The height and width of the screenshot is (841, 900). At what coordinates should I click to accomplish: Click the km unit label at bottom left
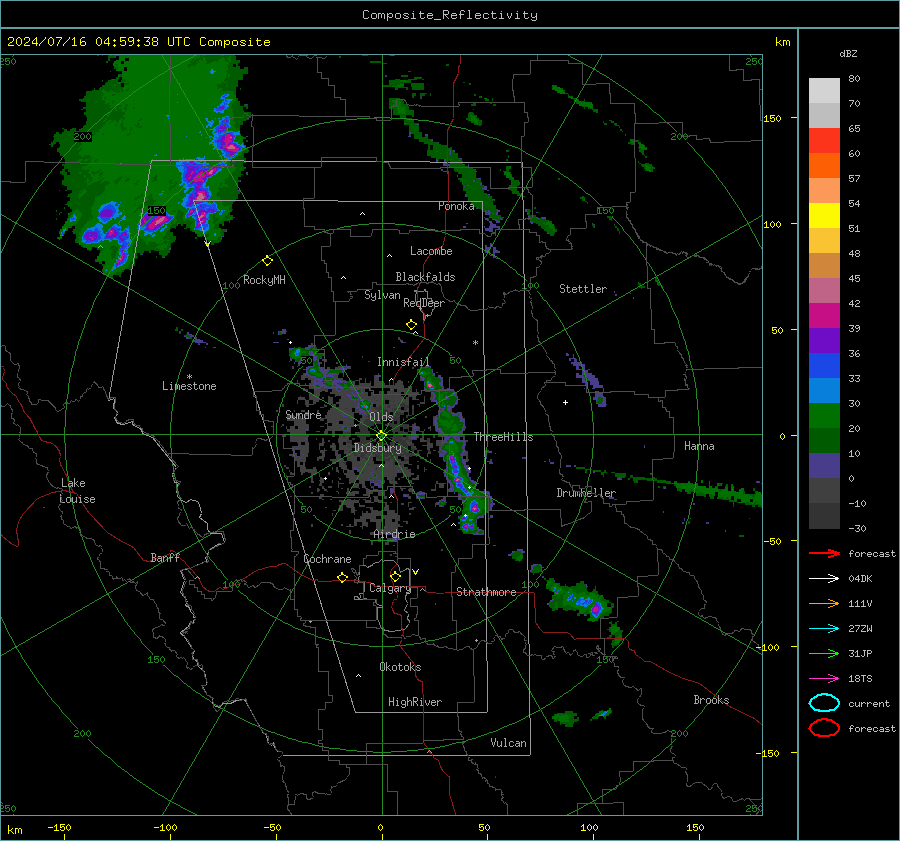pyautogui.click(x=15, y=830)
